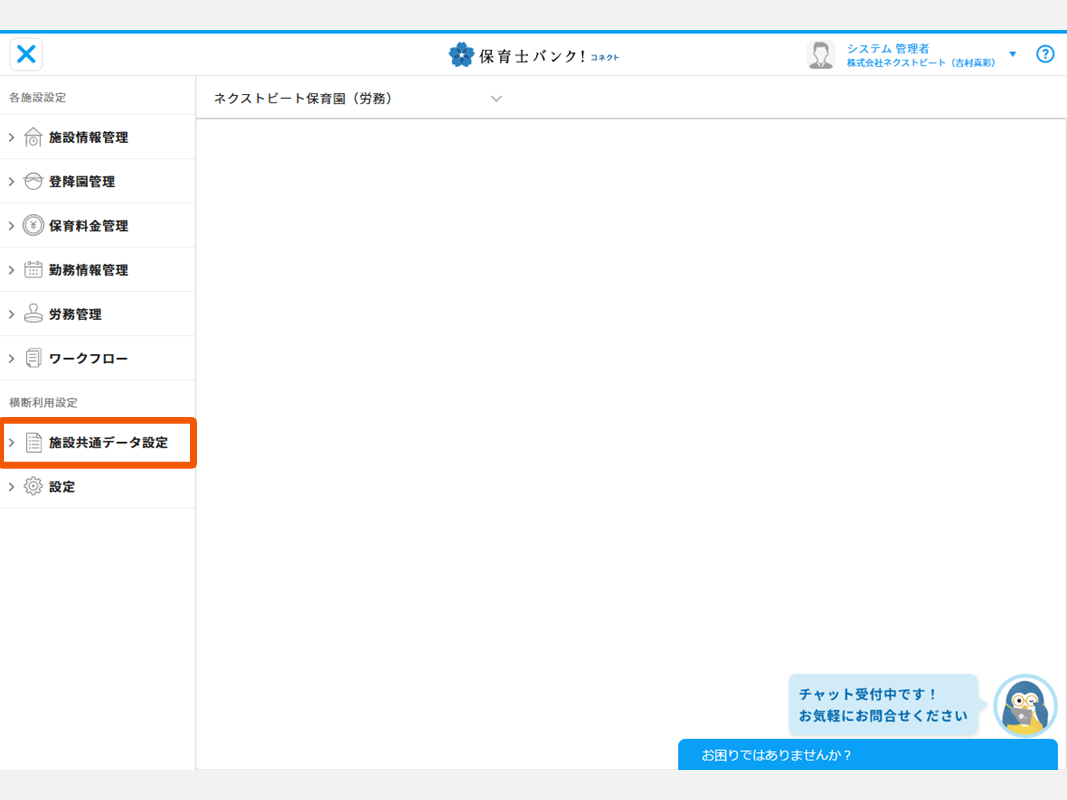This screenshot has width=1067, height=800.
Task: Click the 保育士バンク logo
Action: tap(533, 55)
